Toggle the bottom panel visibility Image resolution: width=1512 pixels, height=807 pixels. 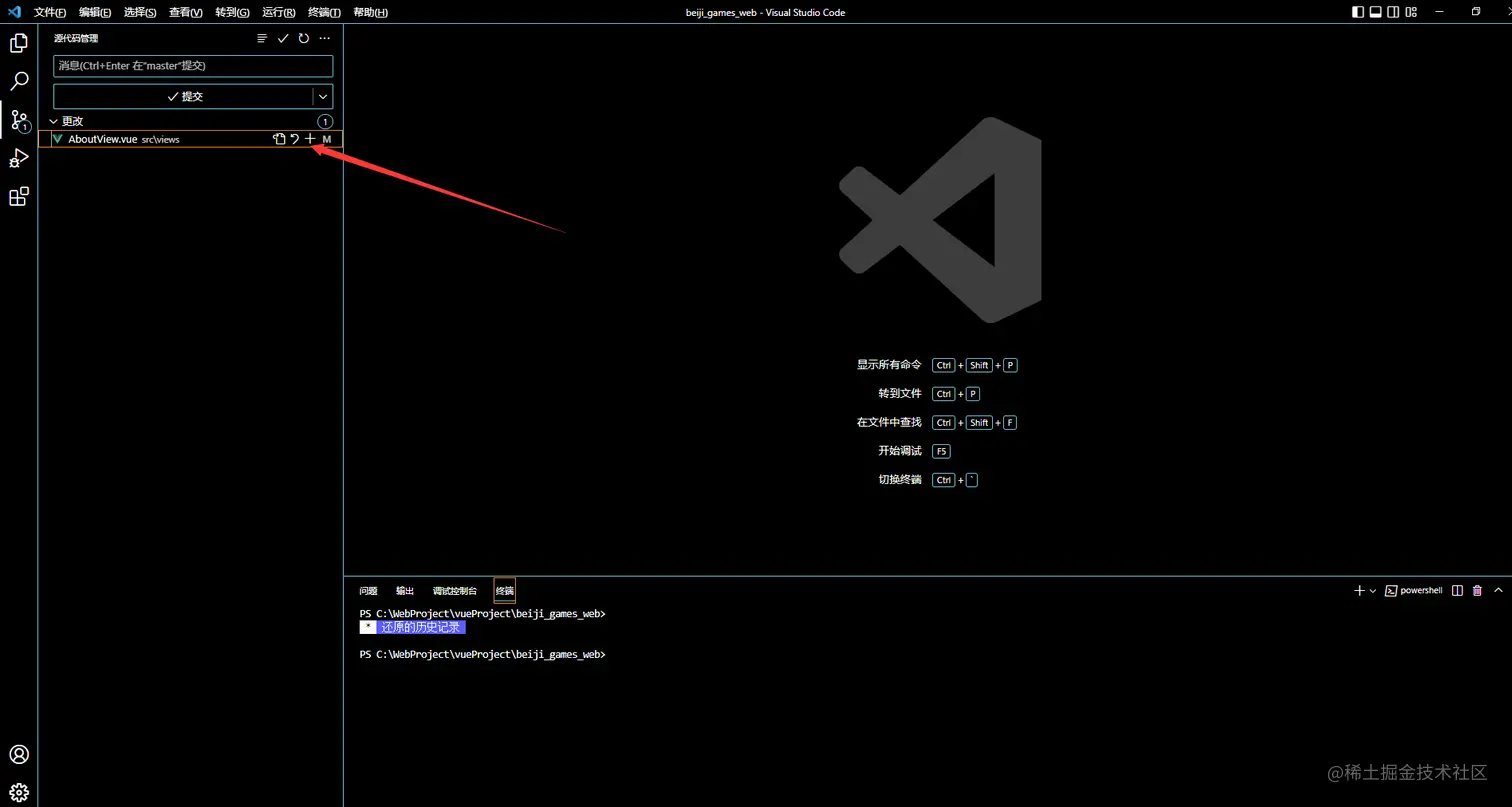pyautogui.click(x=1376, y=12)
